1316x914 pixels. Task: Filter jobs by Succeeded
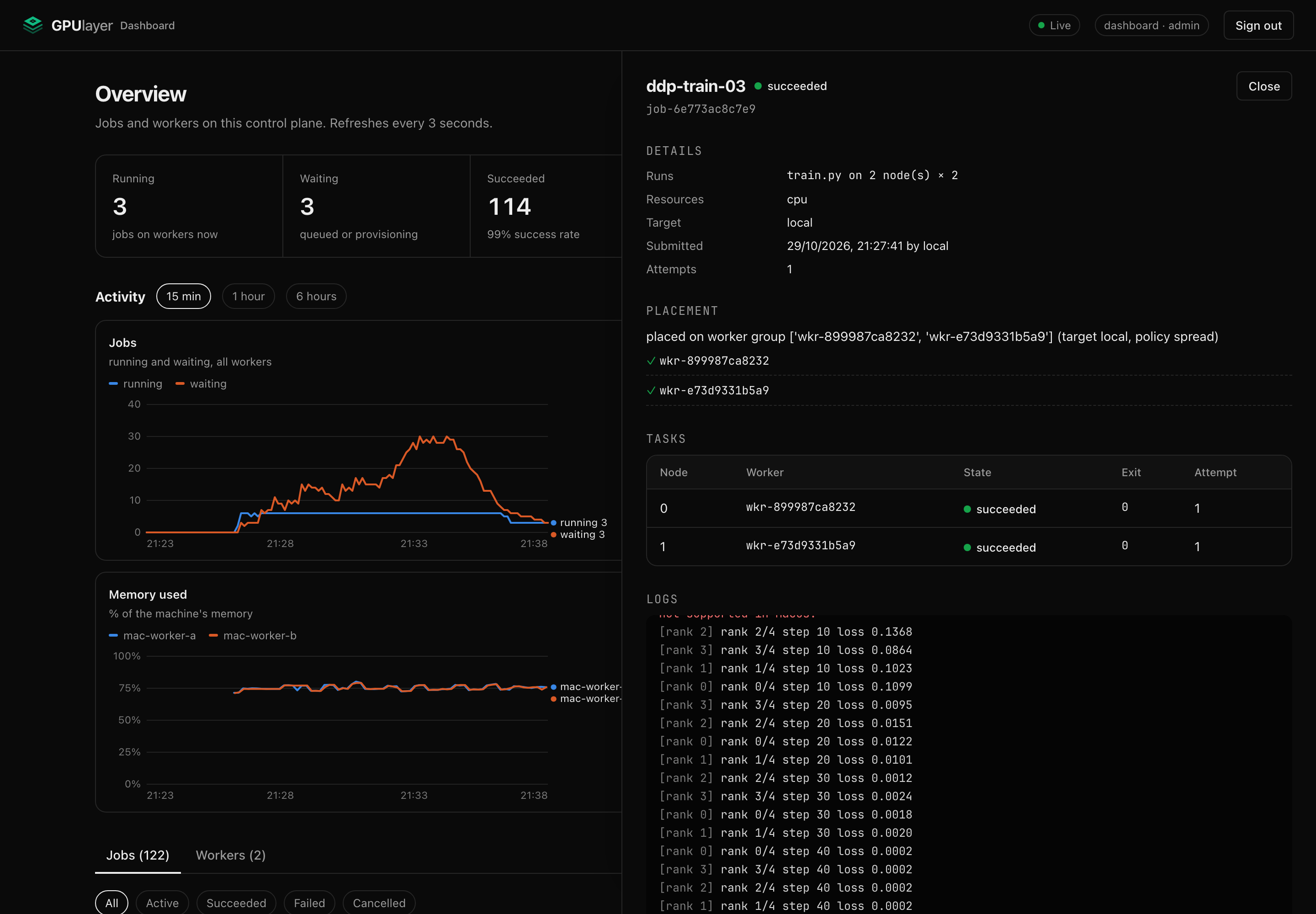tap(236, 903)
